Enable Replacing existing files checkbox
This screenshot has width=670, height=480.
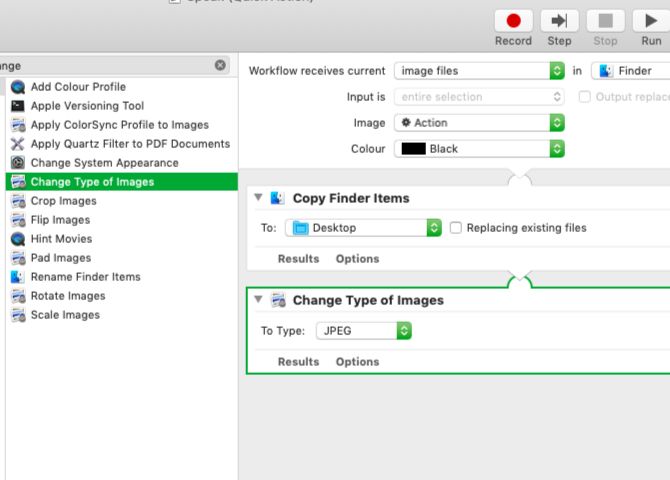[x=456, y=228]
